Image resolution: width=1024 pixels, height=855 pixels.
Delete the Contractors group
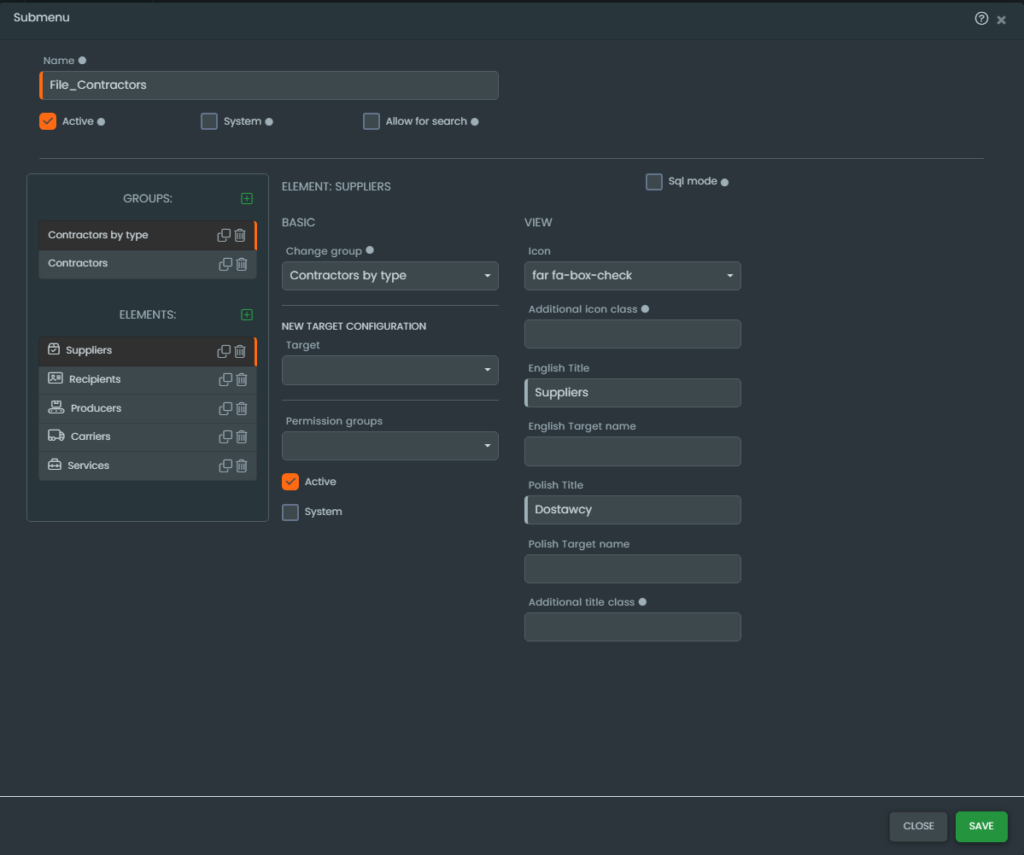[241, 264]
